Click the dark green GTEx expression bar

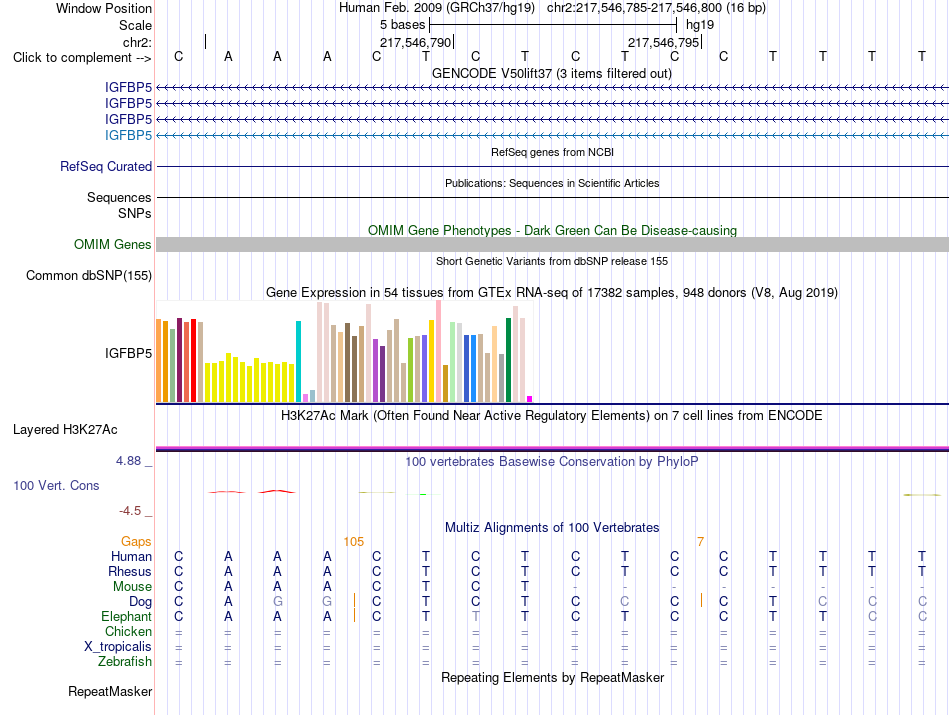pyautogui.click(x=508, y=360)
